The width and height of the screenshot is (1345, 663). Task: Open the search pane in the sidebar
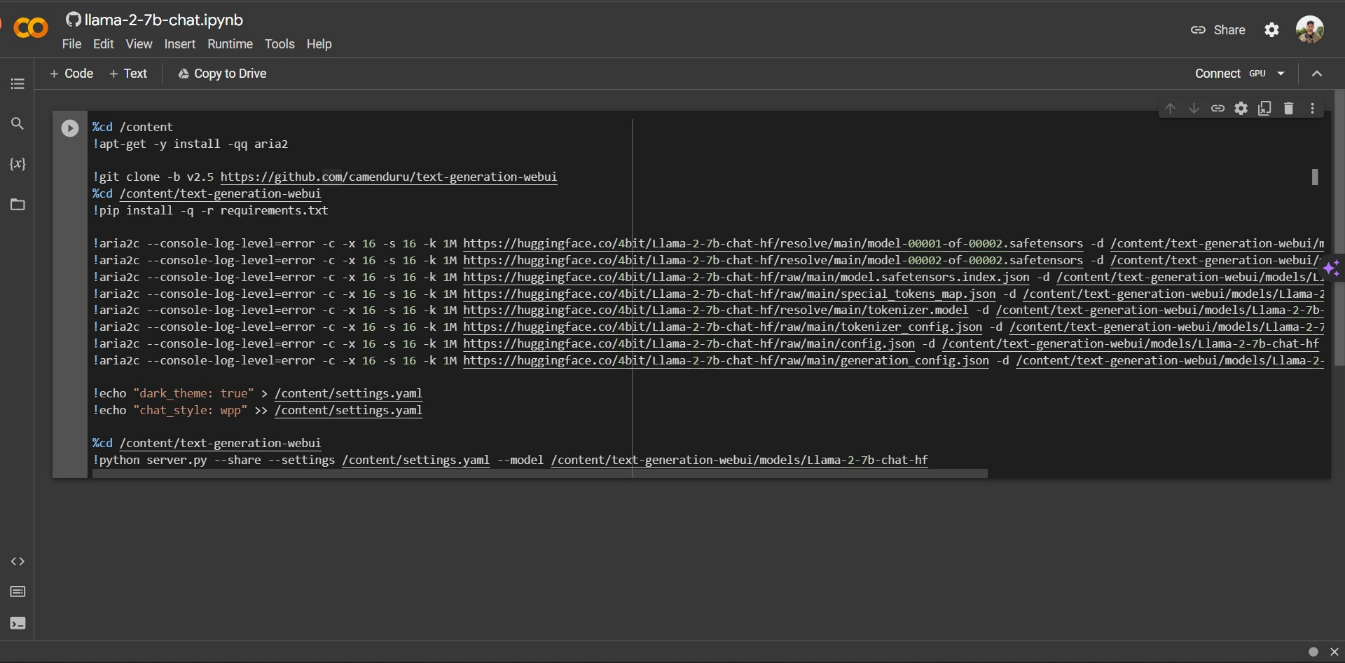click(17, 124)
